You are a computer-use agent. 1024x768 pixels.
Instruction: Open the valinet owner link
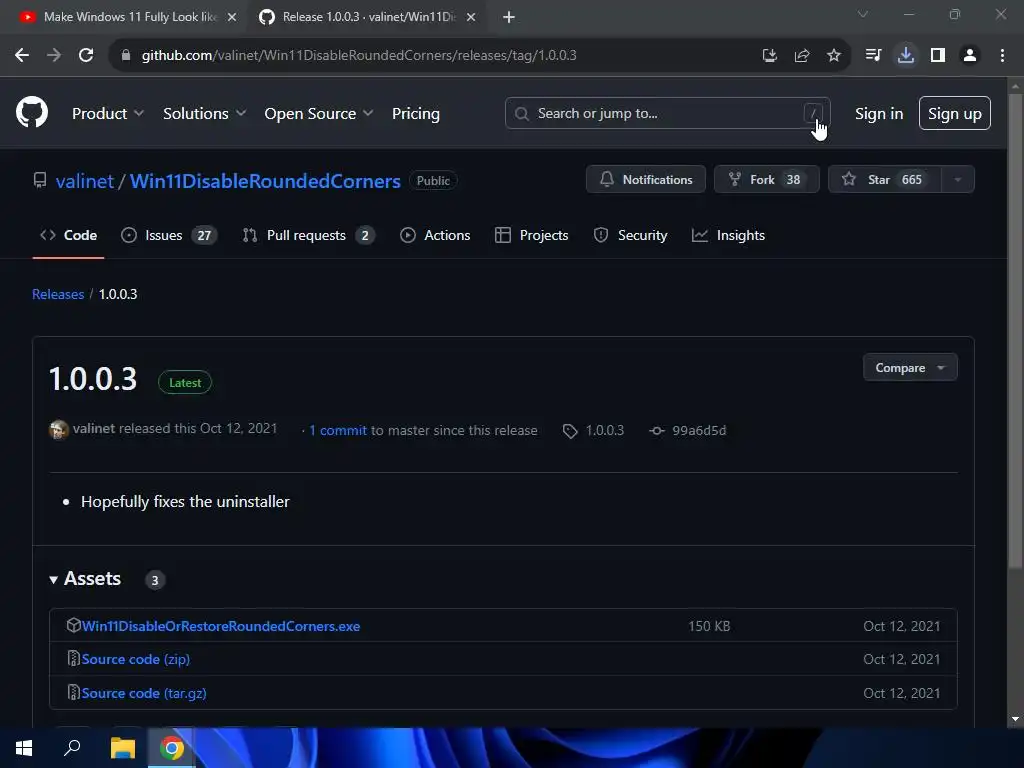[x=85, y=181]
